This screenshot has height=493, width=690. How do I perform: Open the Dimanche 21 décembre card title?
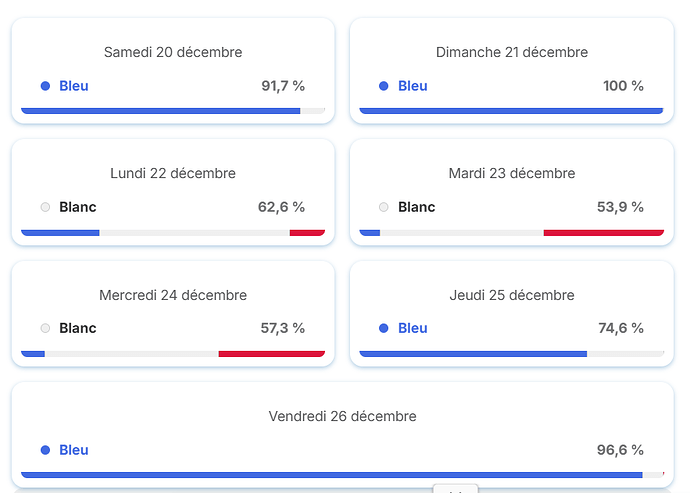tap(512, 52)
